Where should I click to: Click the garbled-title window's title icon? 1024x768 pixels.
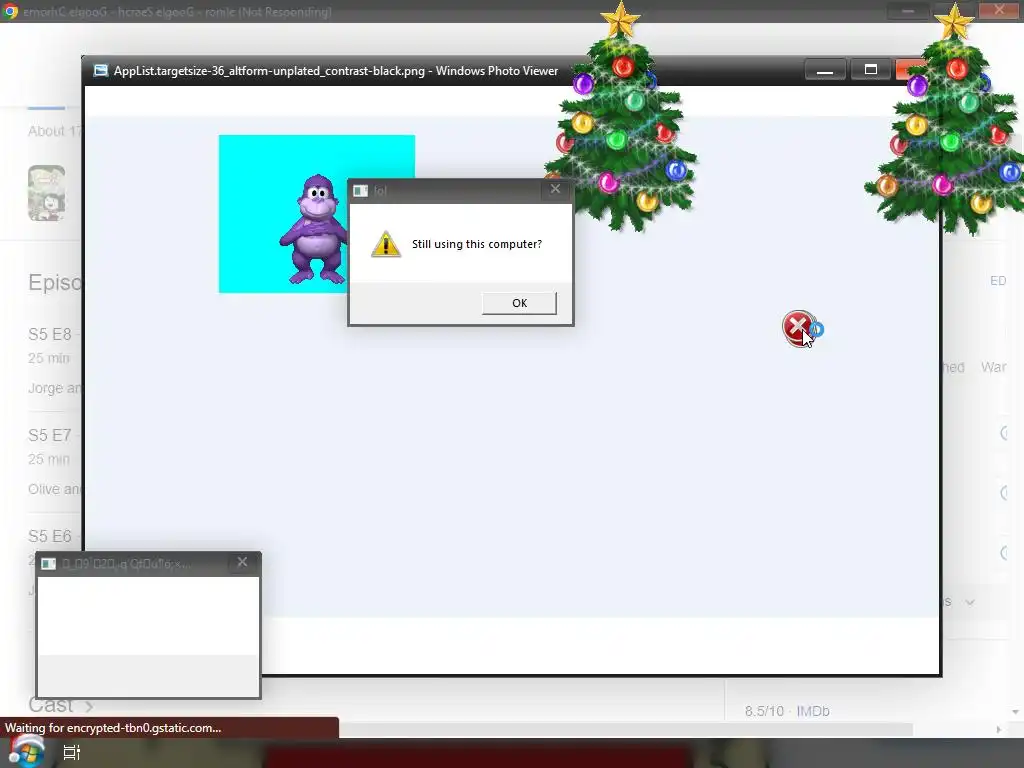click(x=49, y=564)
